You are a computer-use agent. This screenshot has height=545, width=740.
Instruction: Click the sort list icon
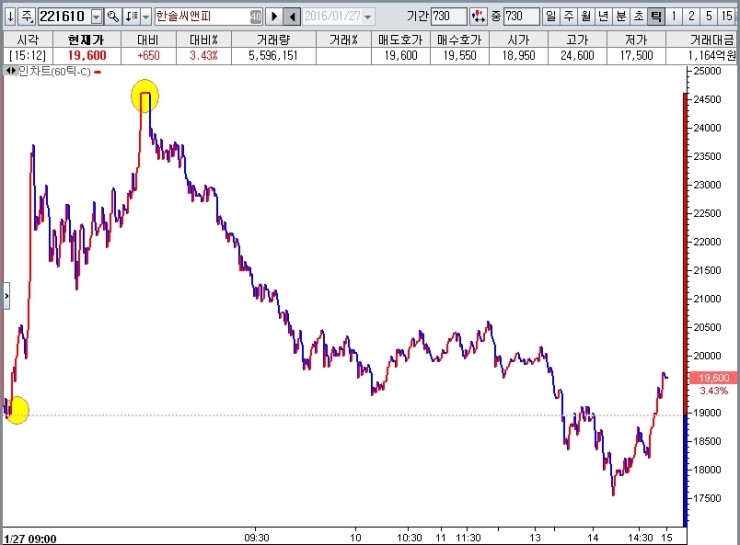132,17
